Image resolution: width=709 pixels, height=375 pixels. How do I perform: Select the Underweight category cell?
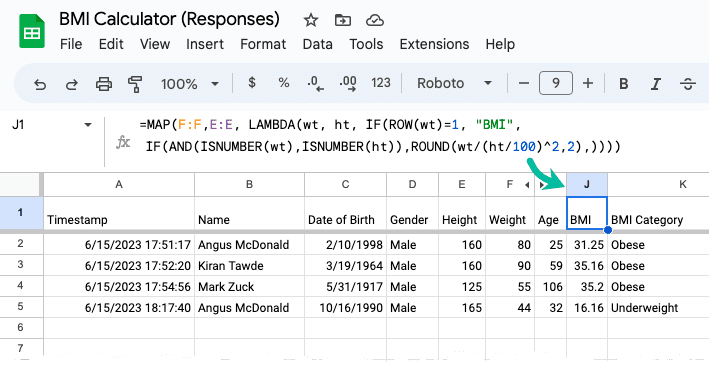tap(658, 308)
